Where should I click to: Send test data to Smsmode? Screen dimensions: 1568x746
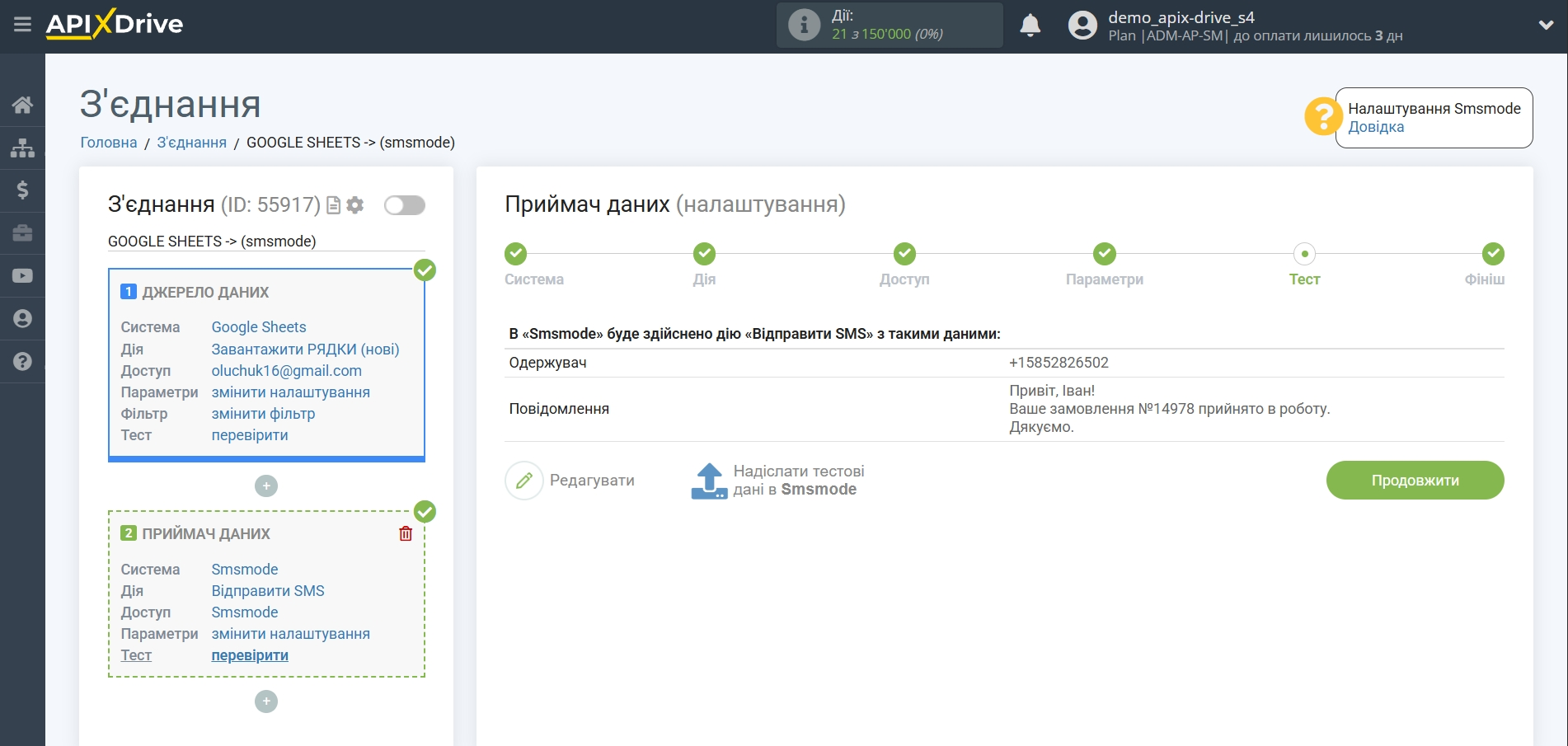point(777,481)
